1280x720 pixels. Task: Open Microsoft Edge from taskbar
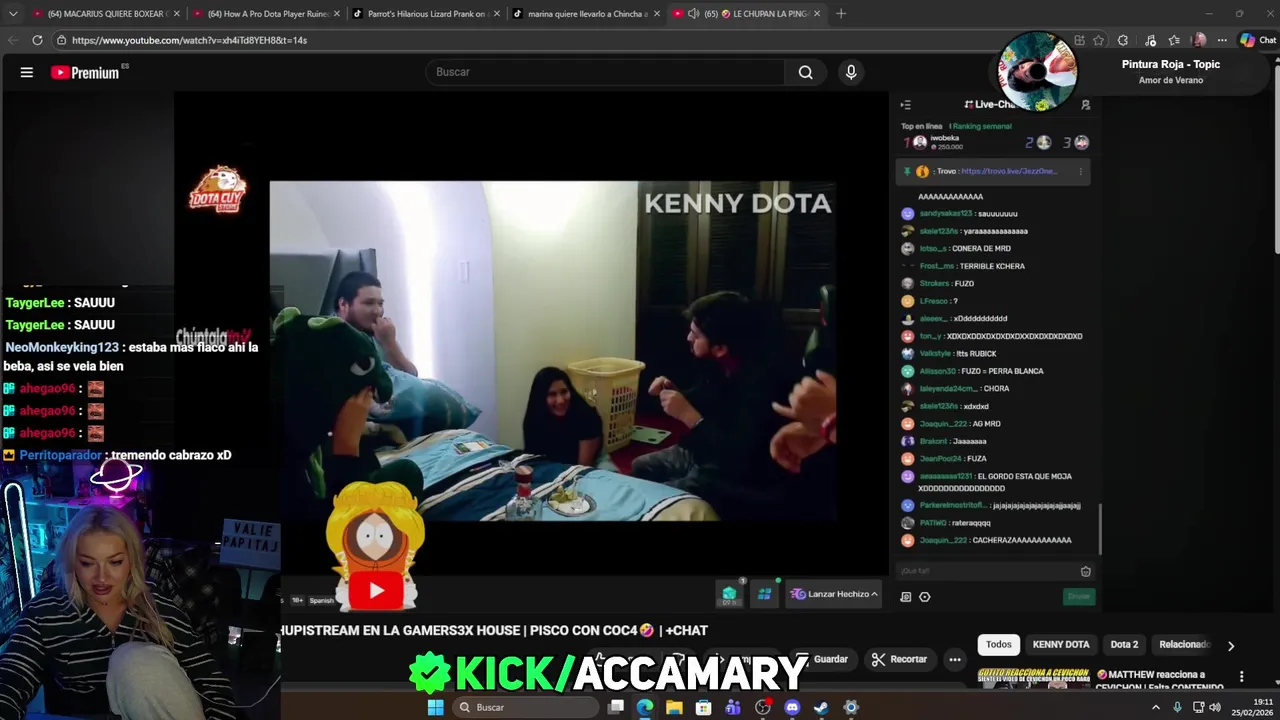click(645, 707)
